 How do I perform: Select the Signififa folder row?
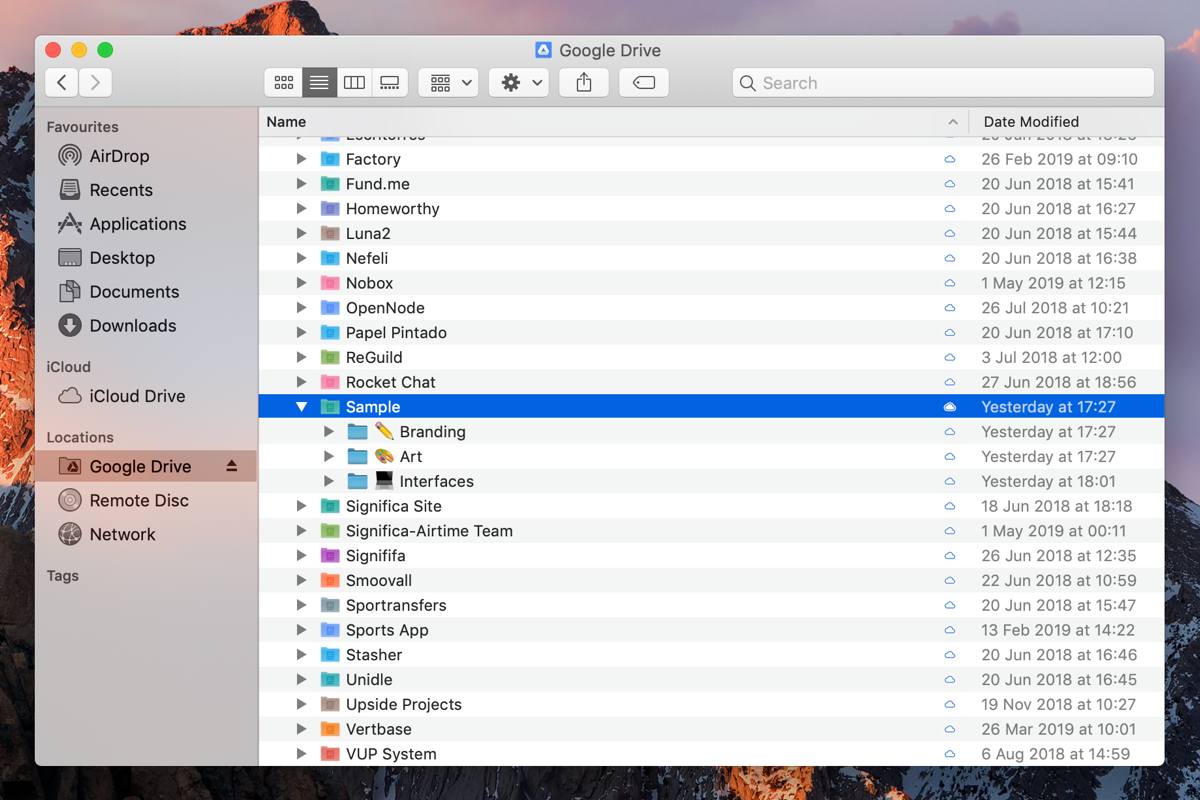[711, 556]
